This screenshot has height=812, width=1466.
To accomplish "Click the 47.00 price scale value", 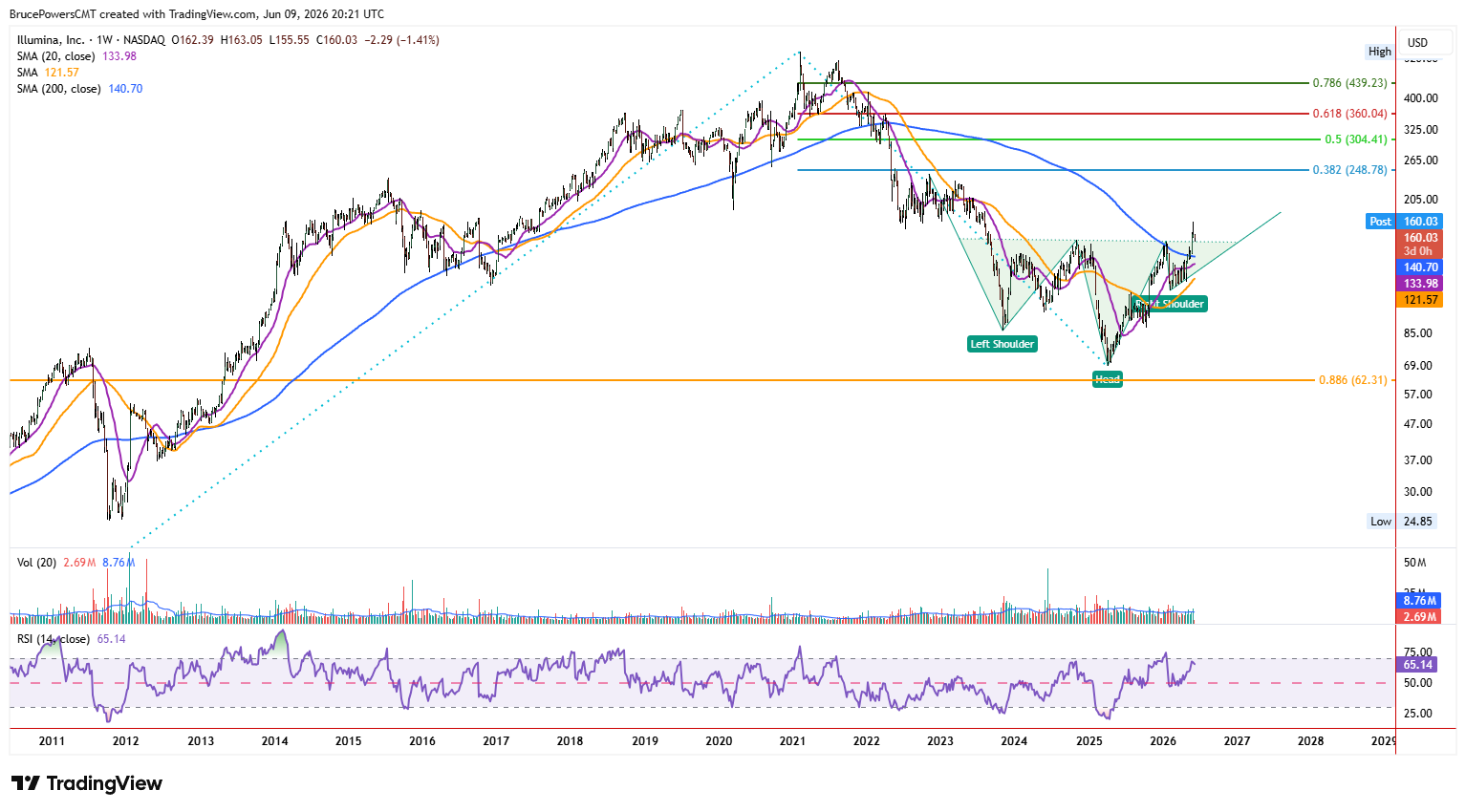I will pos(1418,424).
